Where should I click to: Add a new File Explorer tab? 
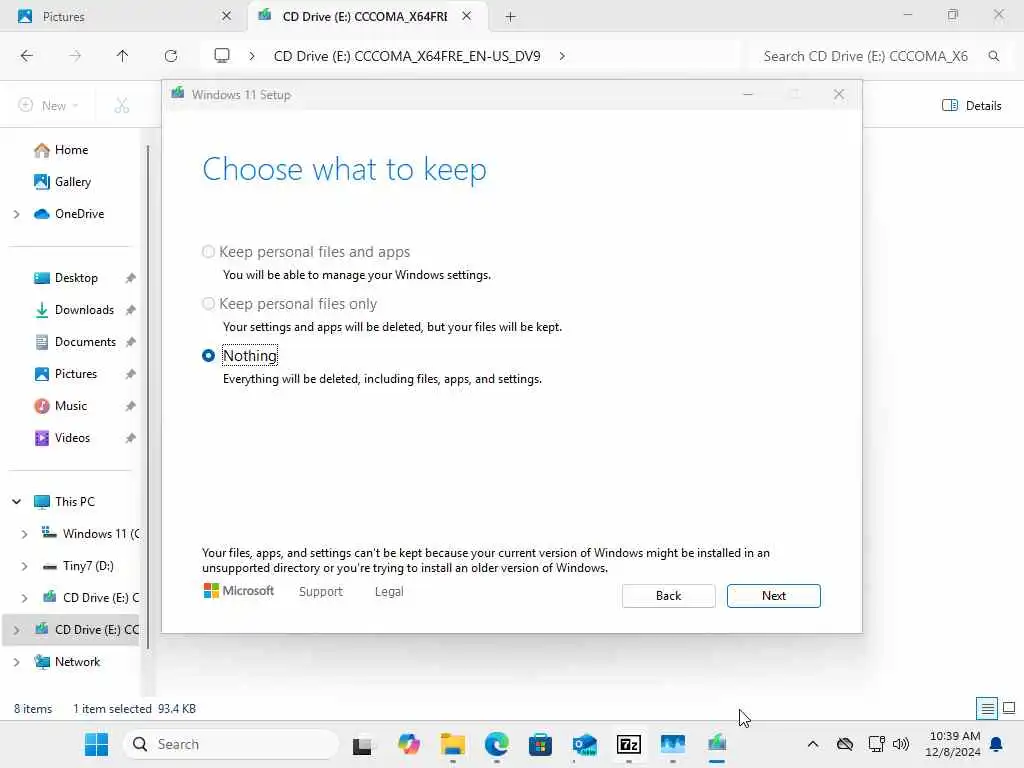pos(511,17)
